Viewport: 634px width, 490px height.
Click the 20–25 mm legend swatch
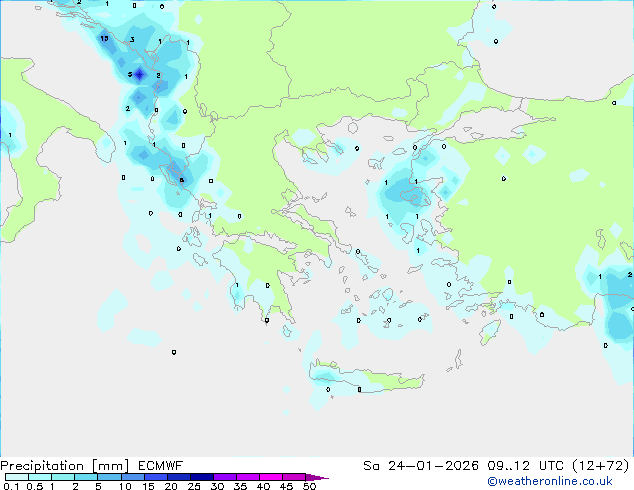pyautogui.click(x=179, y=477)
